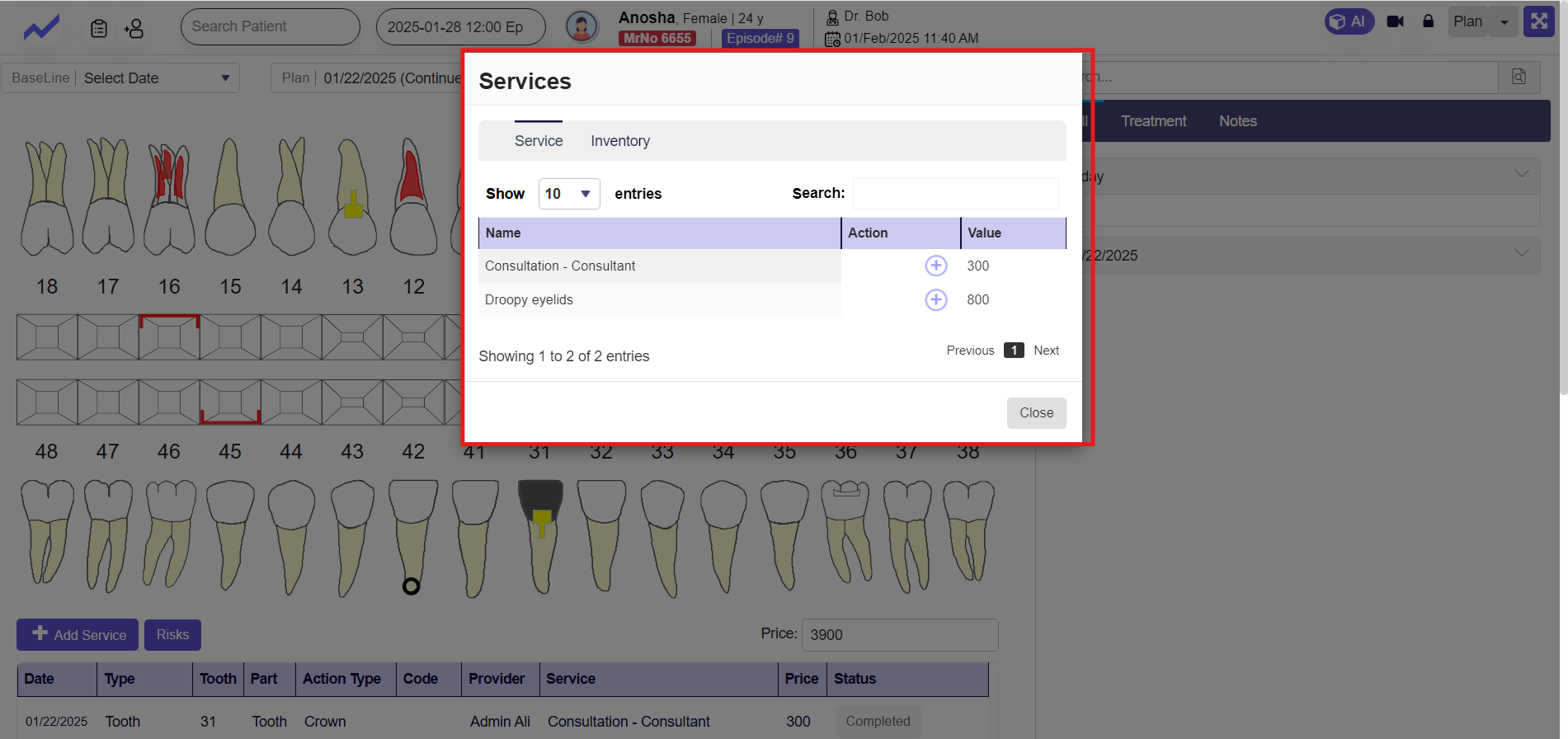Switch to the Inventory tab
Screen dimensions: 1568x739
pos(620,141)
